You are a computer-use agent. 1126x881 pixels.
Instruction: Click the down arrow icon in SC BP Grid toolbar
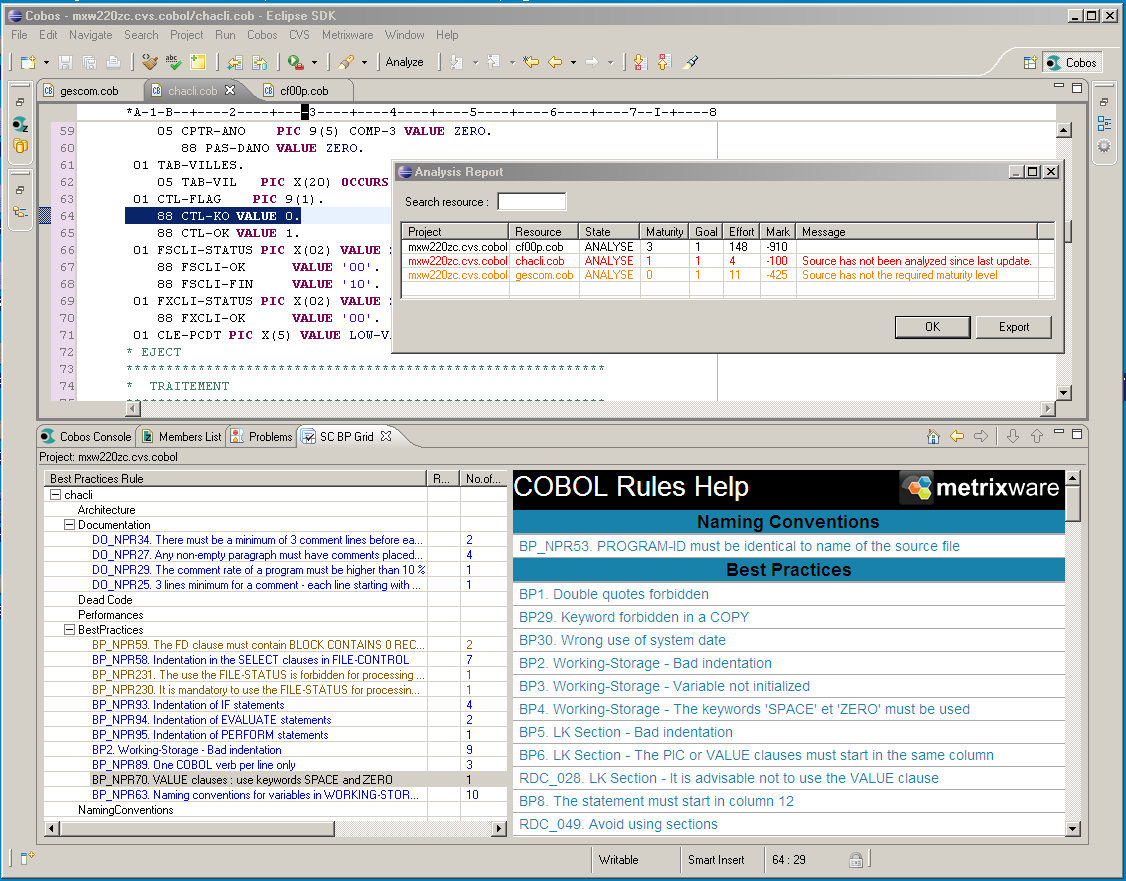[1013, 436]
